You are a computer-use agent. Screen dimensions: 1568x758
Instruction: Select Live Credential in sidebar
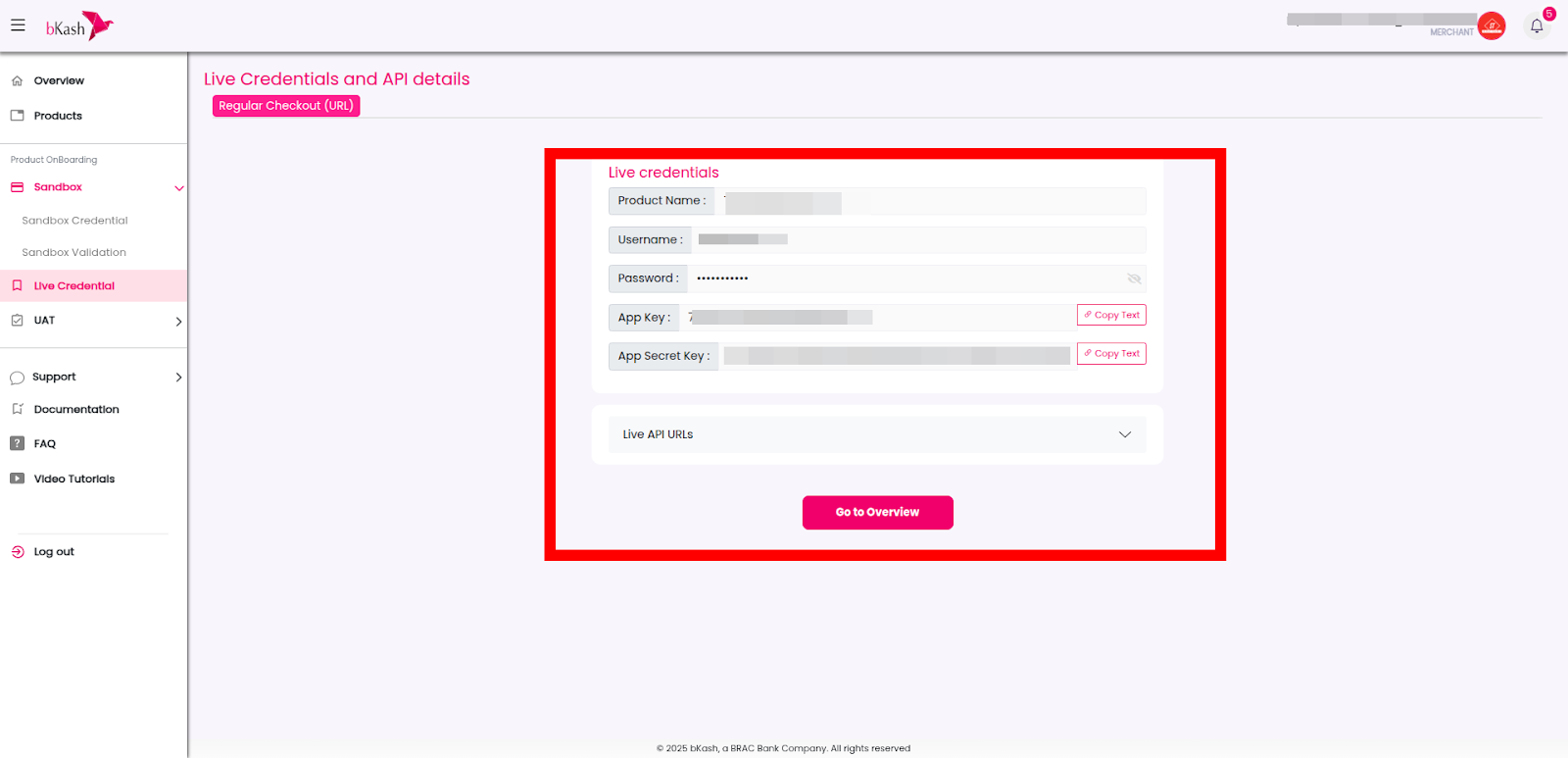pyautogui.click(x=74, y=286)
